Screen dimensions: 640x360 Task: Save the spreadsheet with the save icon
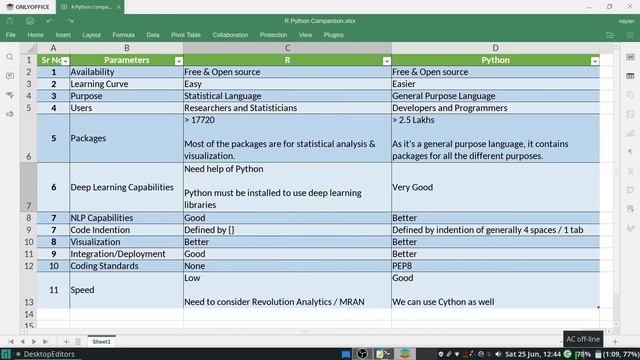point(10,21)
